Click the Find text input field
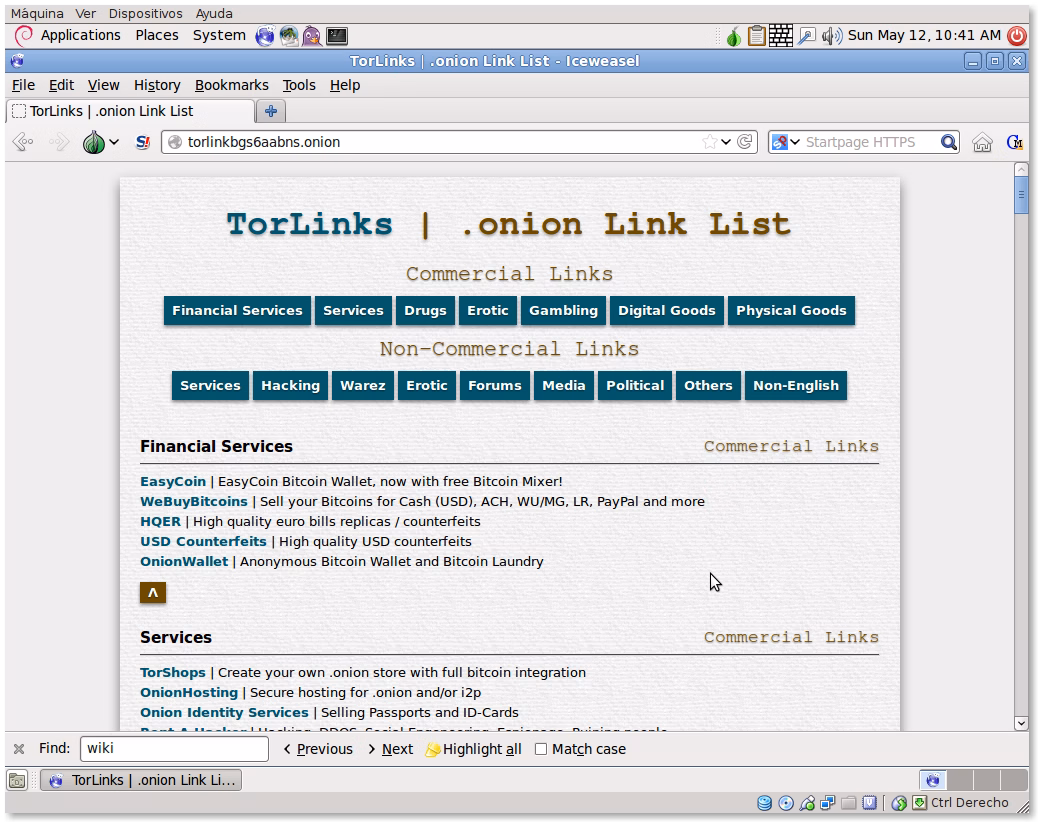 click(174, 749)
